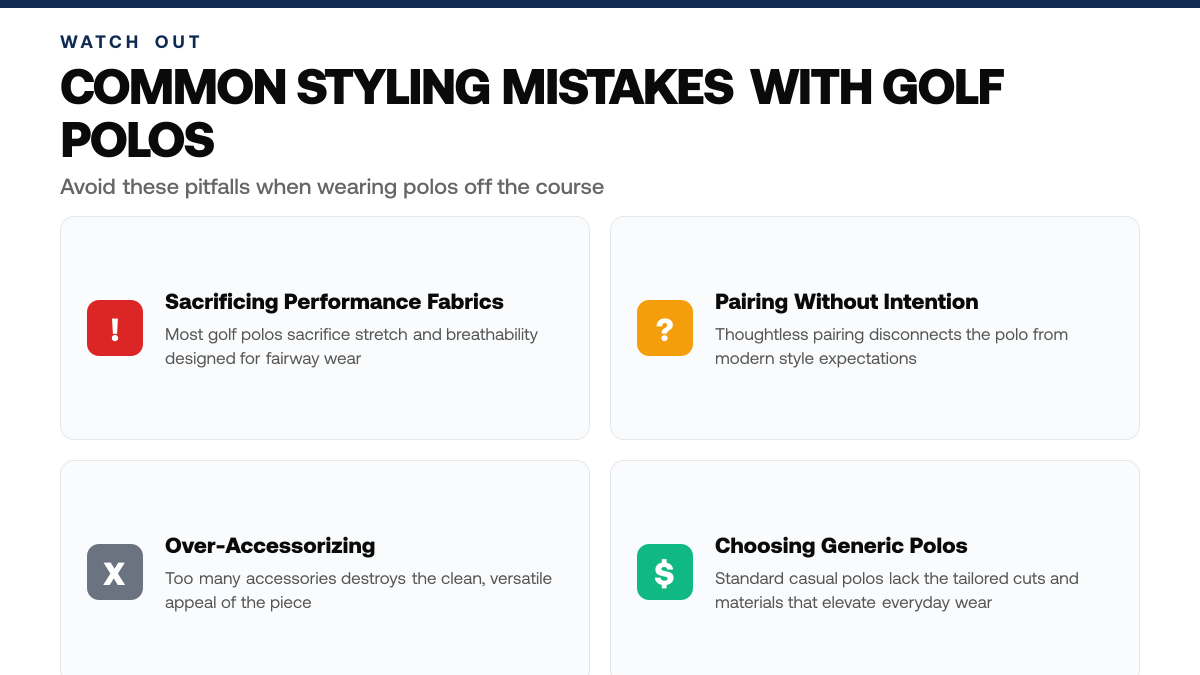Select the Choosing Generic Polos heading
Image resolution: width=1200 pixels, height=675 pixels.
pyautogui.click(x=841, y=546)
